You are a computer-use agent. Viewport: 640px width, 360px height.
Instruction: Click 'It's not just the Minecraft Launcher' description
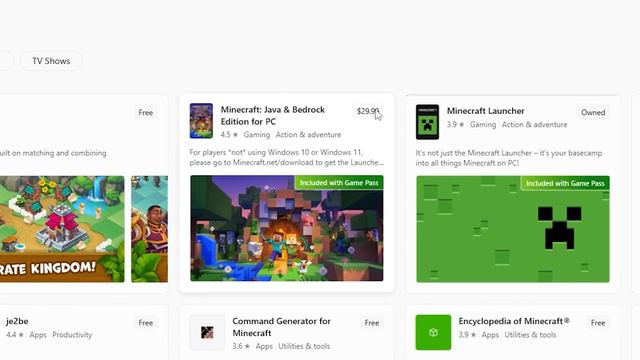pos(509,158)
